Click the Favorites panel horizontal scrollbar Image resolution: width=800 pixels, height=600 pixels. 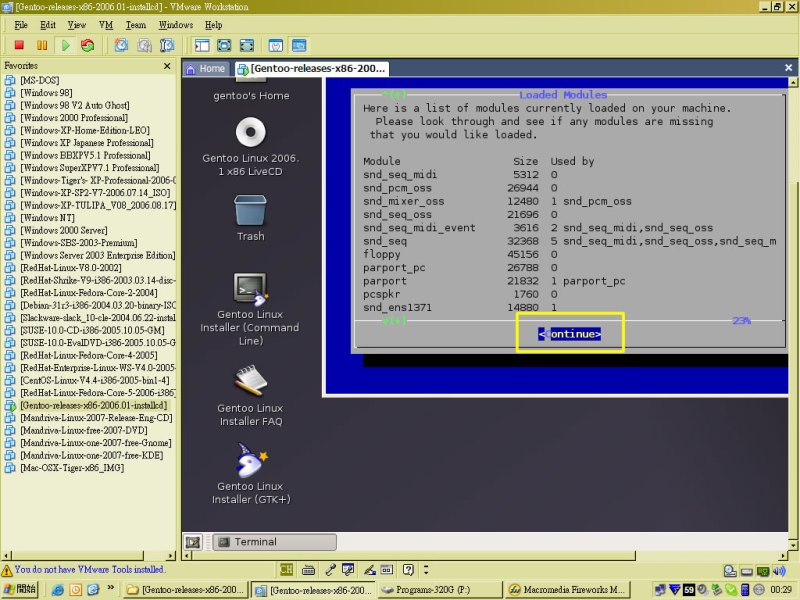[88, 555]
